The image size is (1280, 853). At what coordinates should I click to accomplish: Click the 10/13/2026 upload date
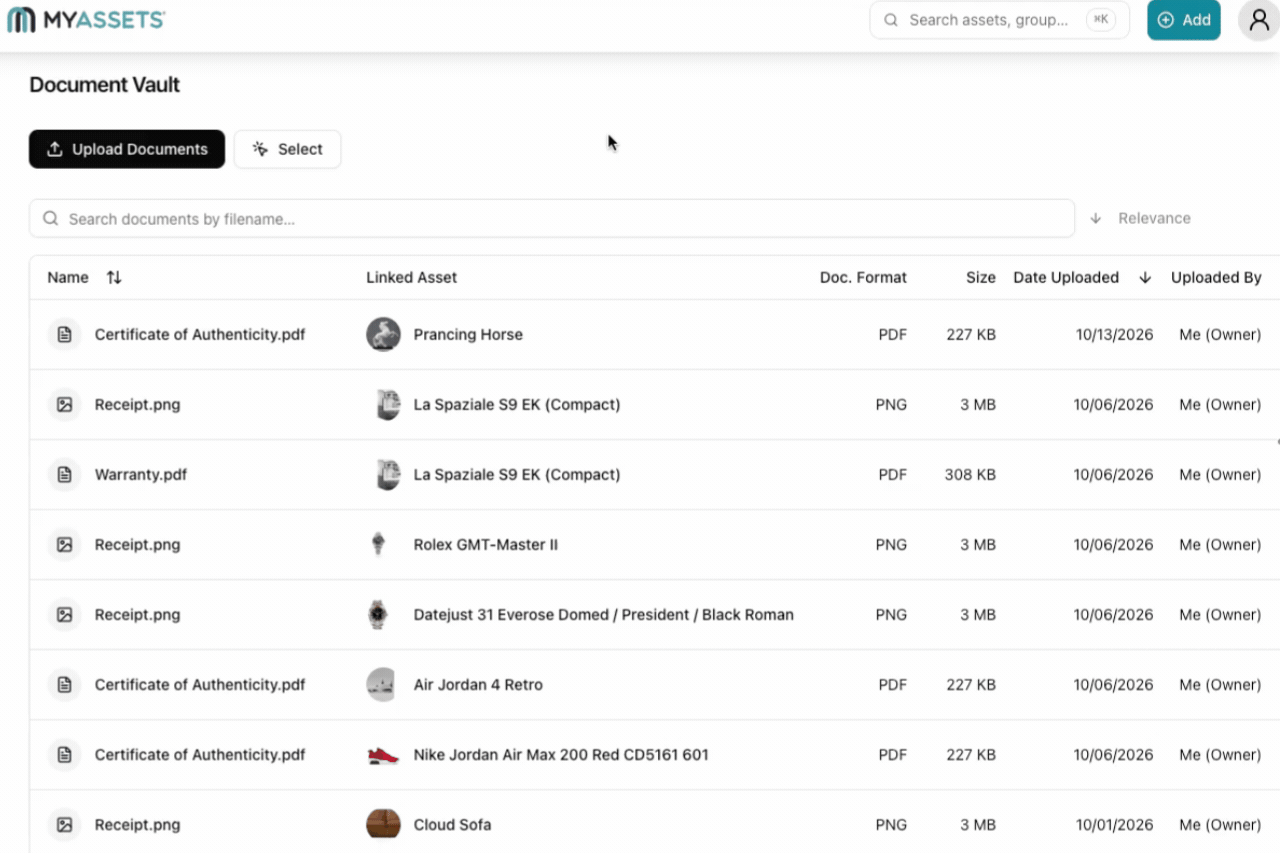pyautogui.click(x=1114, y=335)
